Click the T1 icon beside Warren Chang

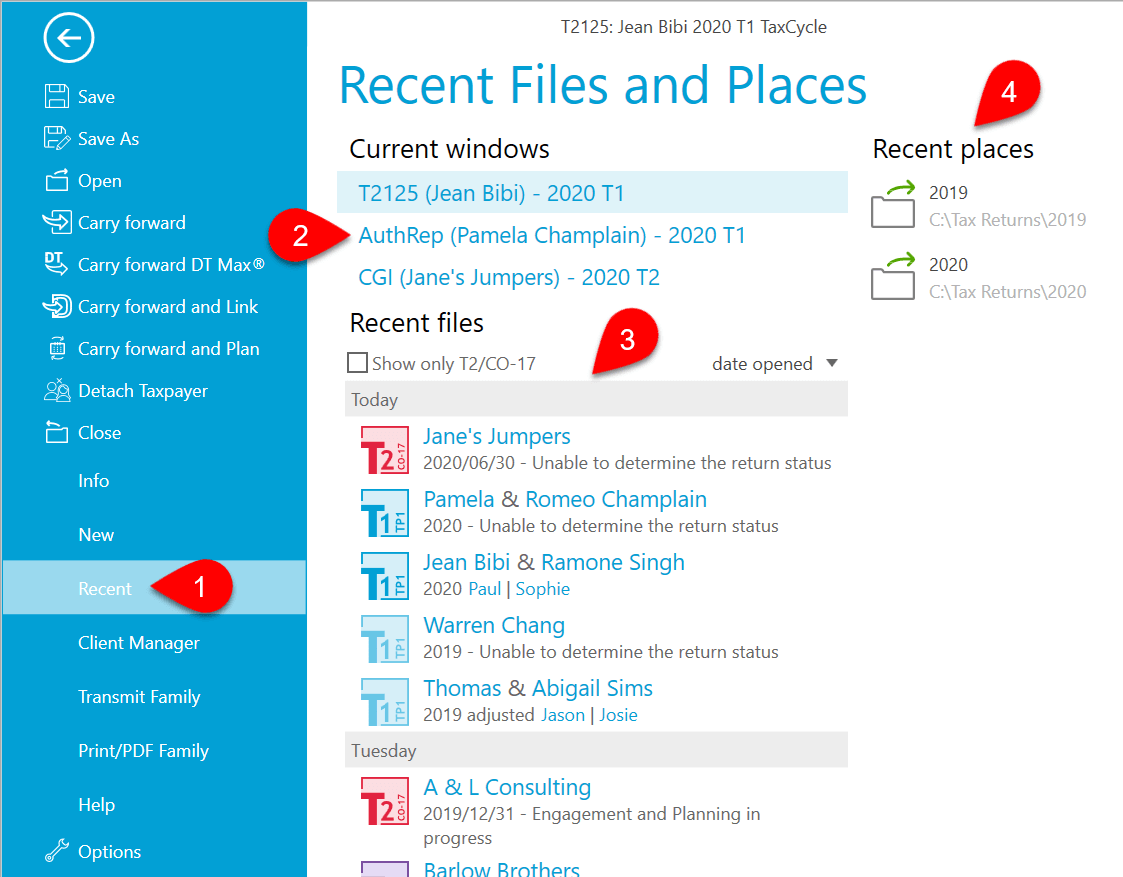click(x=385, y=639)
